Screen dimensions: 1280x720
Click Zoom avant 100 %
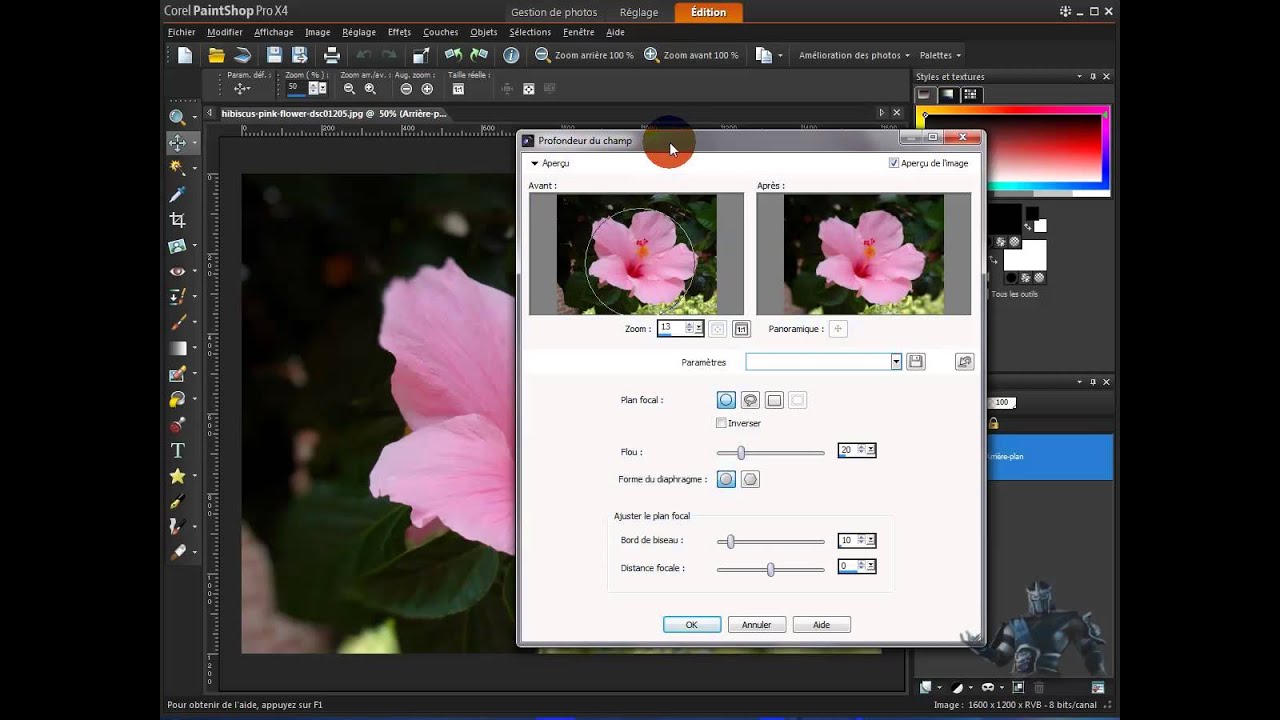point(691,56)
